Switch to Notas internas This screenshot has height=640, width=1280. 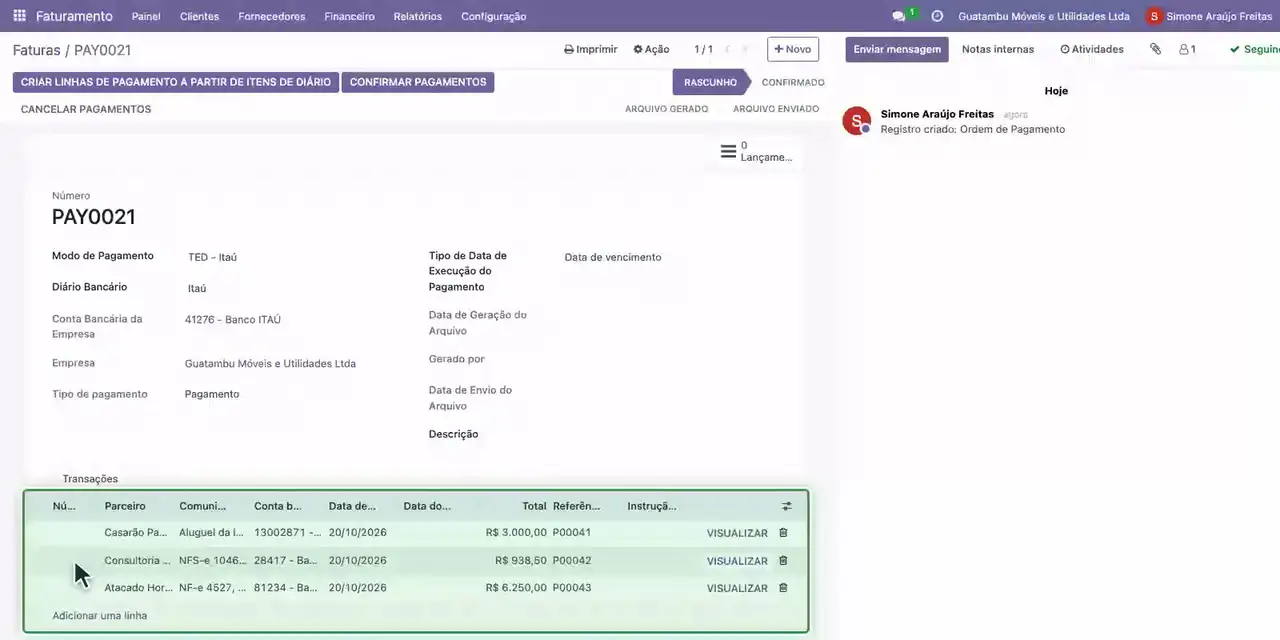point(998,49)
